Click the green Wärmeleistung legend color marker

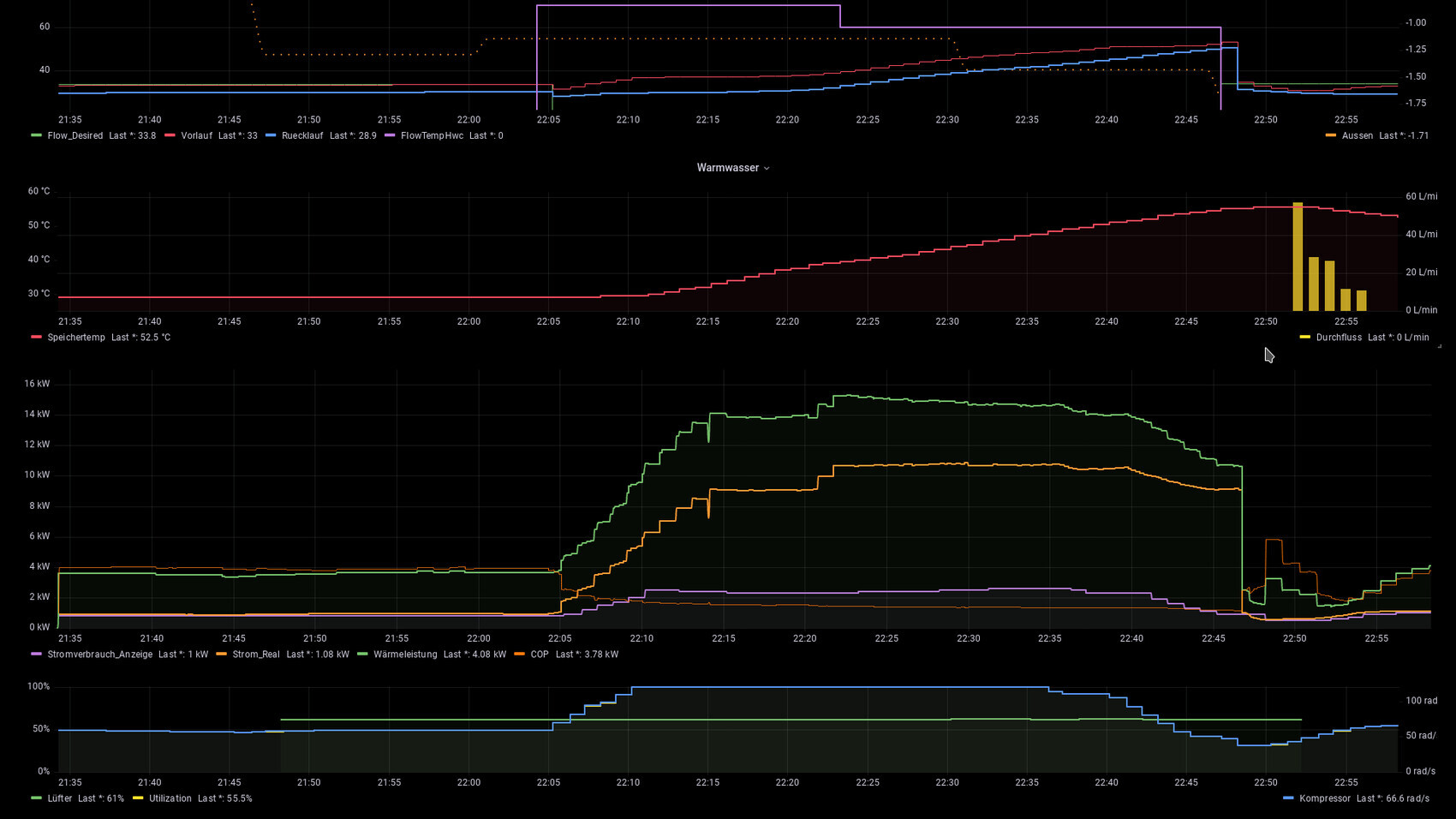coord(362,655)
